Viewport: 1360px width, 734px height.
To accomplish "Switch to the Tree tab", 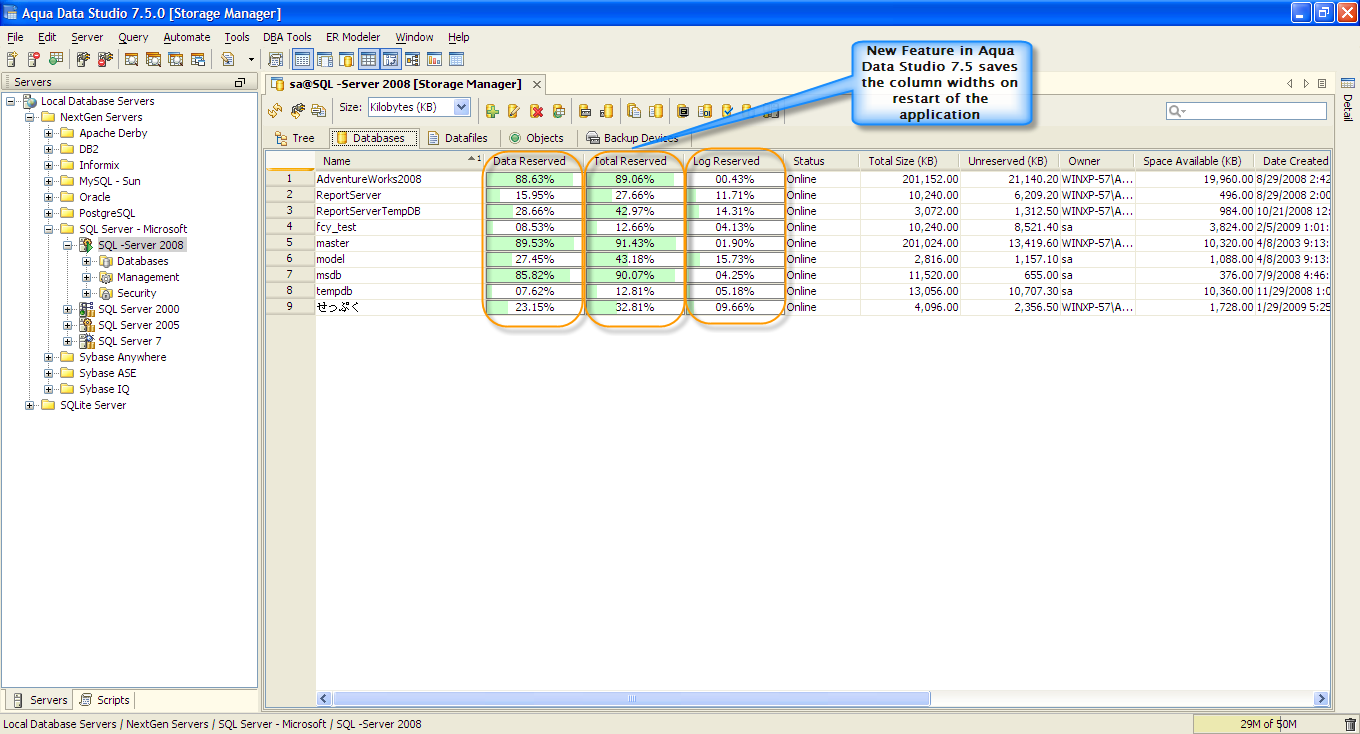I will 293,138.
